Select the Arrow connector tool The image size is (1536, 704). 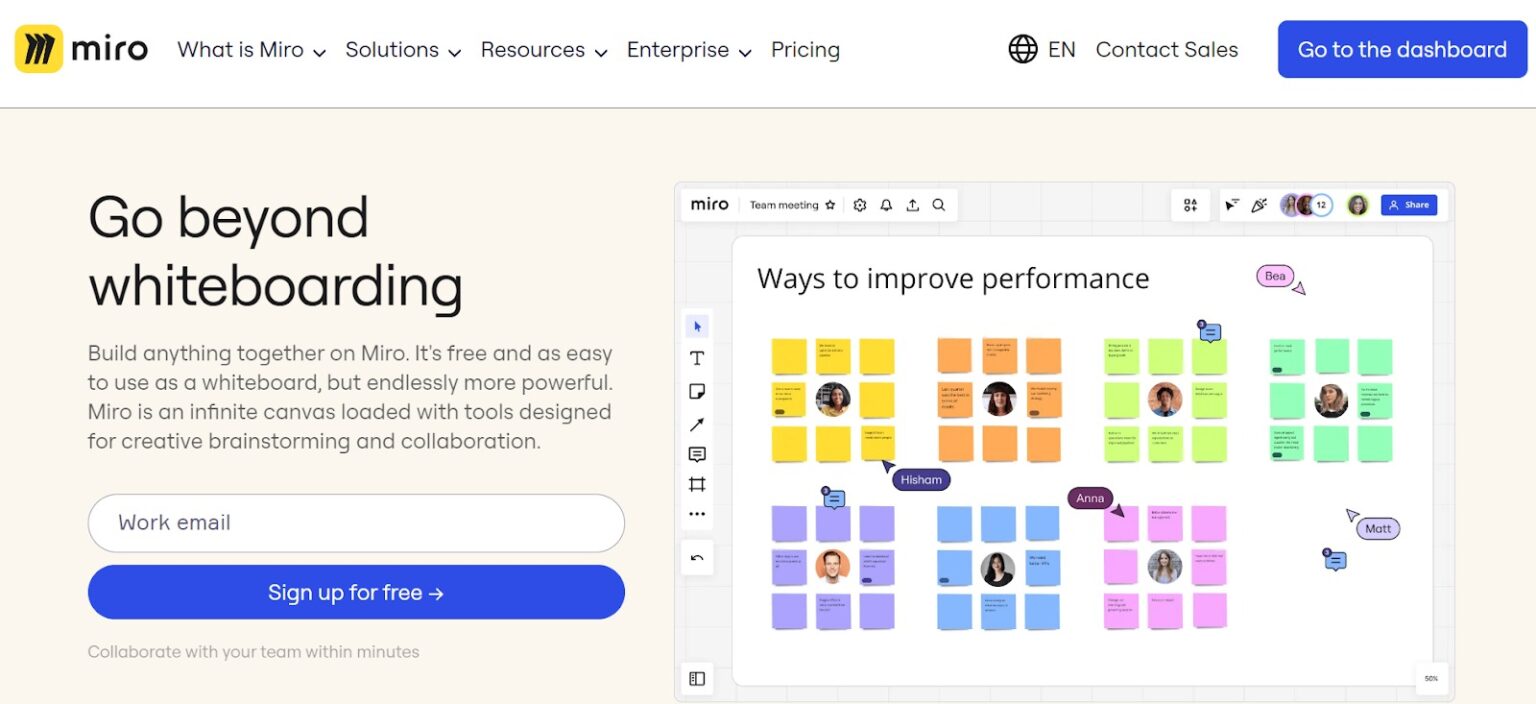[697, 424]
